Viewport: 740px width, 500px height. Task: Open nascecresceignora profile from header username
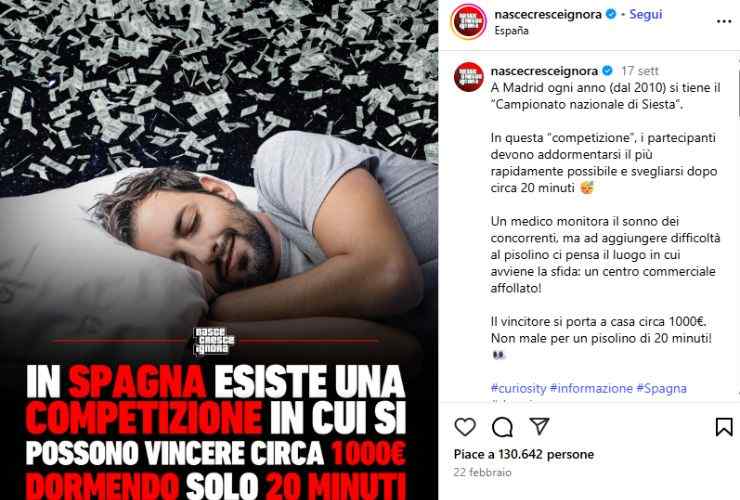[547, 15]
